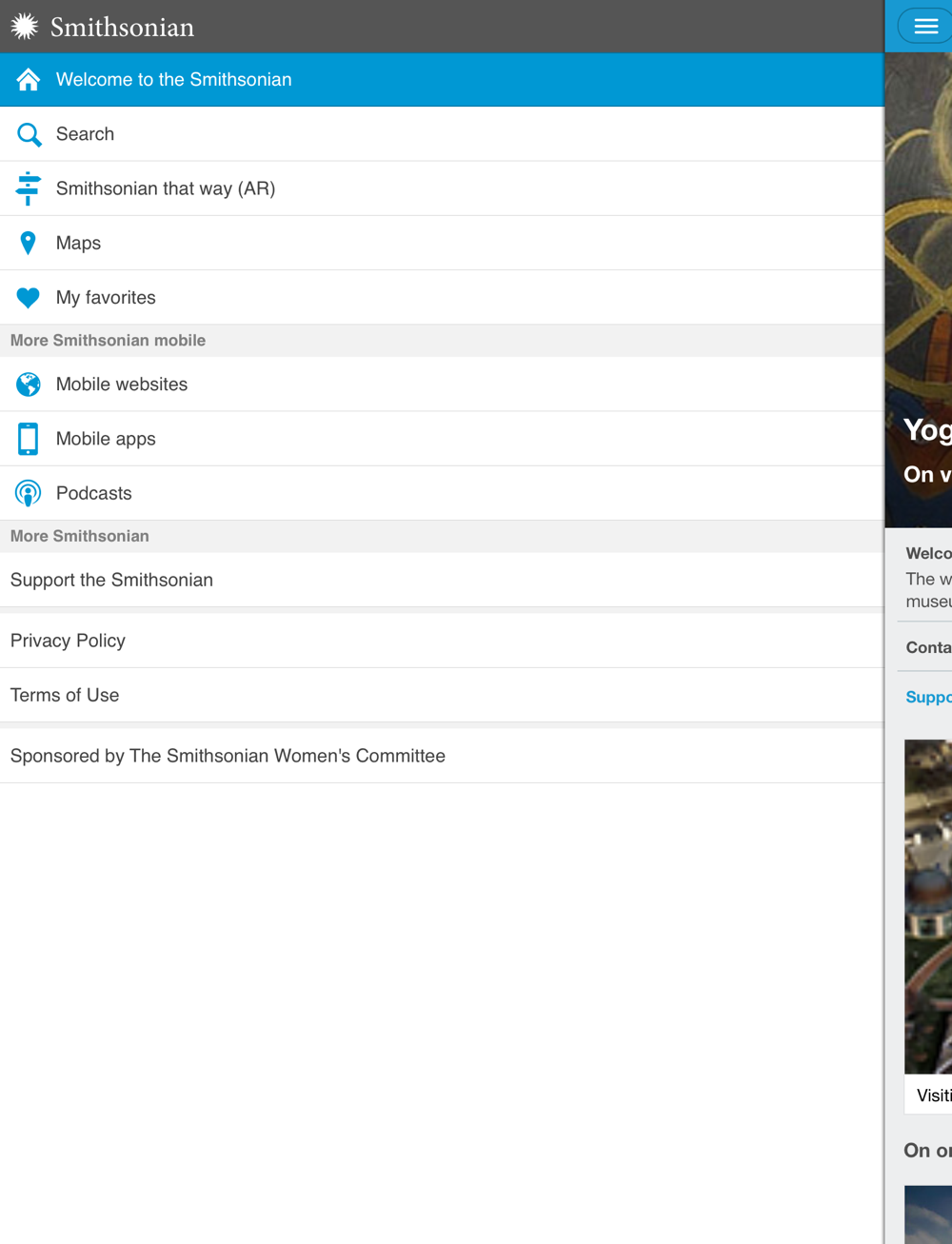Click the podcast broadcast icon
This screenshot has width=952, height=1244.
[x=29, y=493]
